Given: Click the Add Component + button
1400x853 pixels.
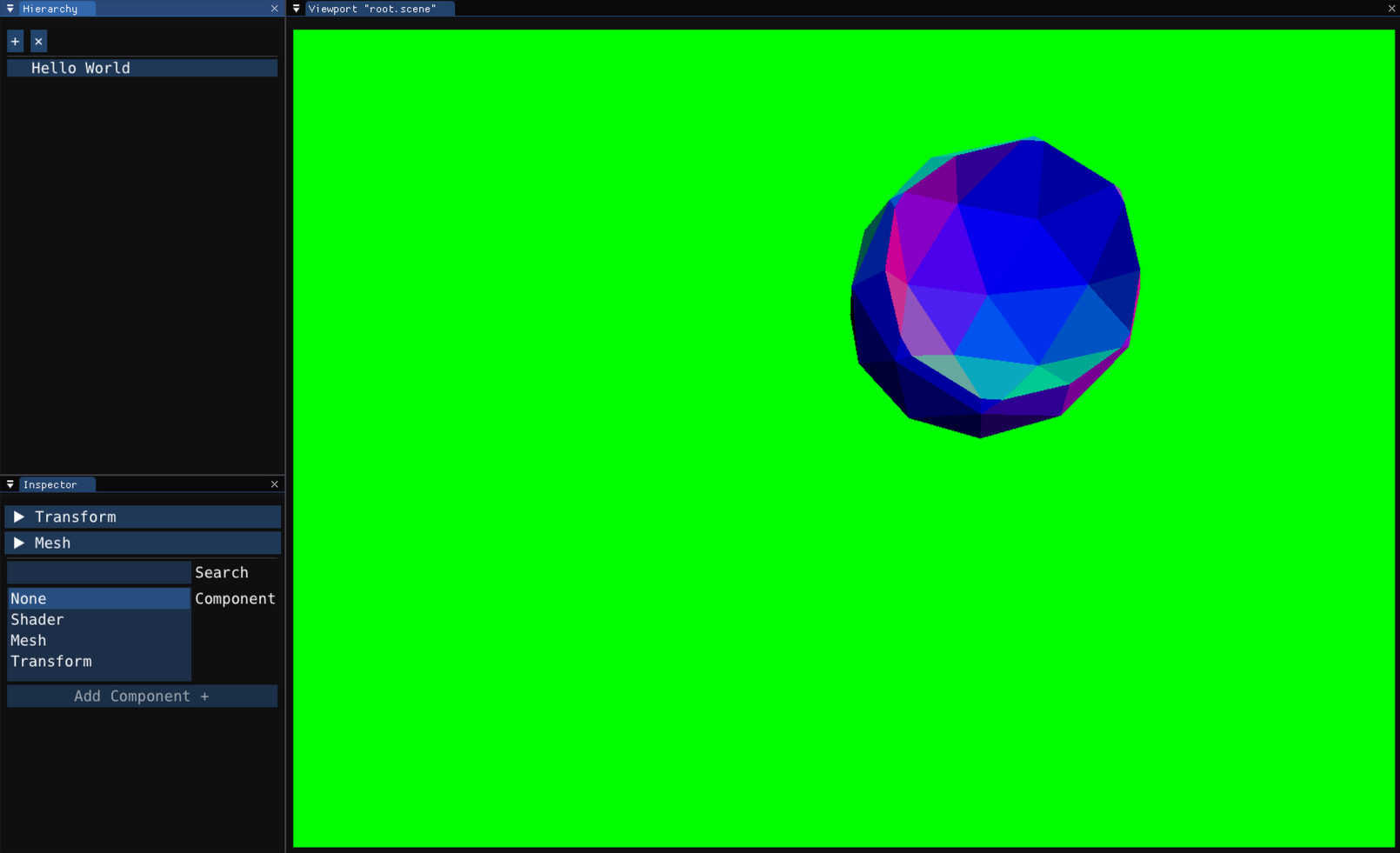Looking at the screenshot, I should click(x=143, y=696).
